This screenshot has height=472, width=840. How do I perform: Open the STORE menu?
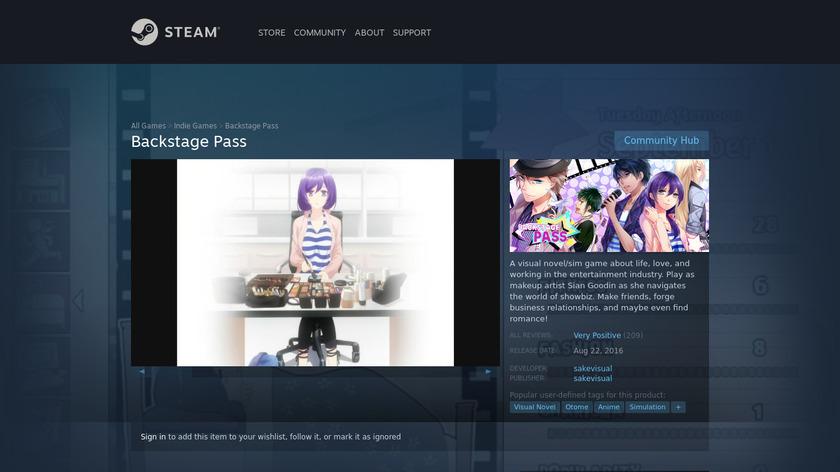point(272,33)
